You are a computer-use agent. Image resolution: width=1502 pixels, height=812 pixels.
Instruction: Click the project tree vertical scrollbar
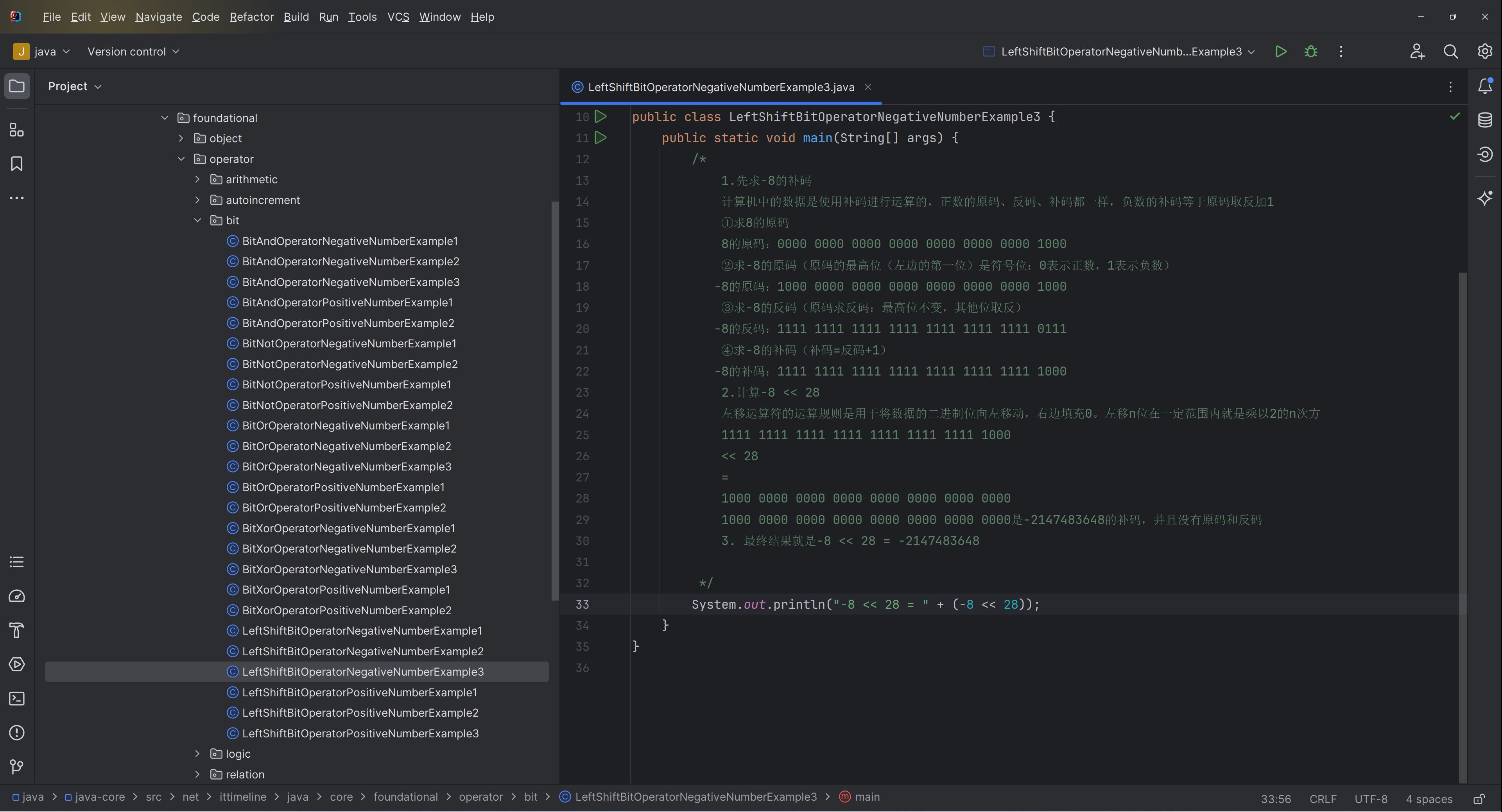pyautogui.click(x=554, y=401)
